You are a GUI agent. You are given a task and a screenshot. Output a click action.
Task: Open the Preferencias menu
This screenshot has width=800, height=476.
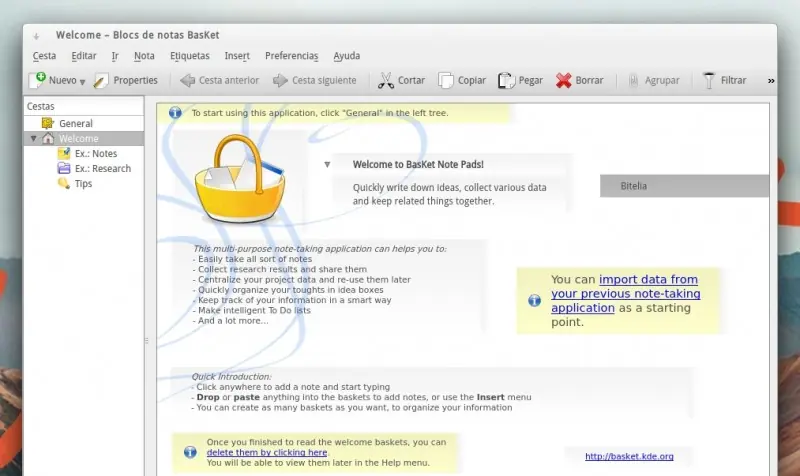pos(291,56)
